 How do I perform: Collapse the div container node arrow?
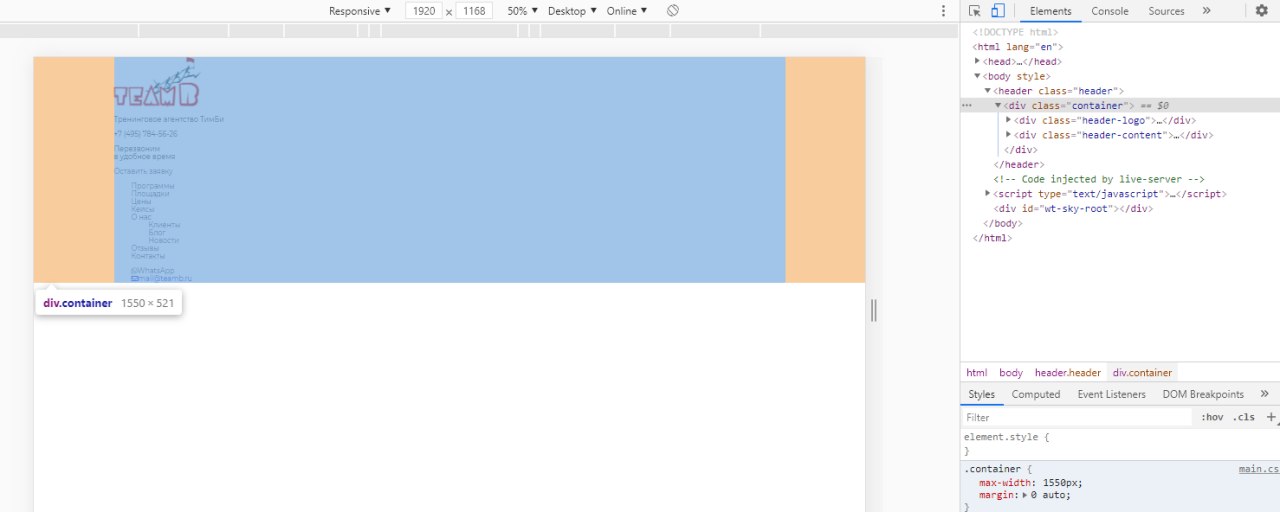click(x=998, y=105)
